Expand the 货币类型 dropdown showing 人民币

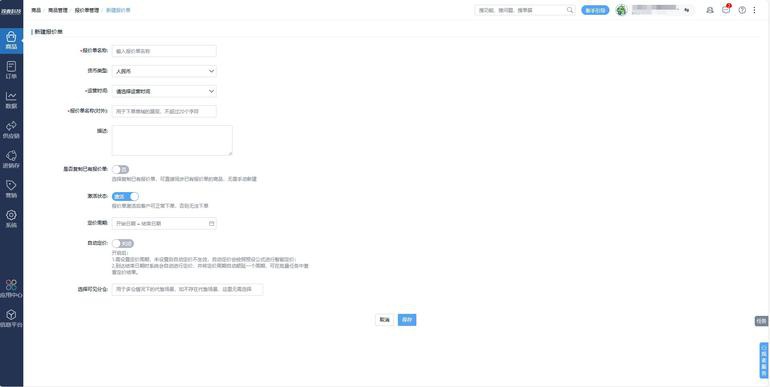[164, 71]
